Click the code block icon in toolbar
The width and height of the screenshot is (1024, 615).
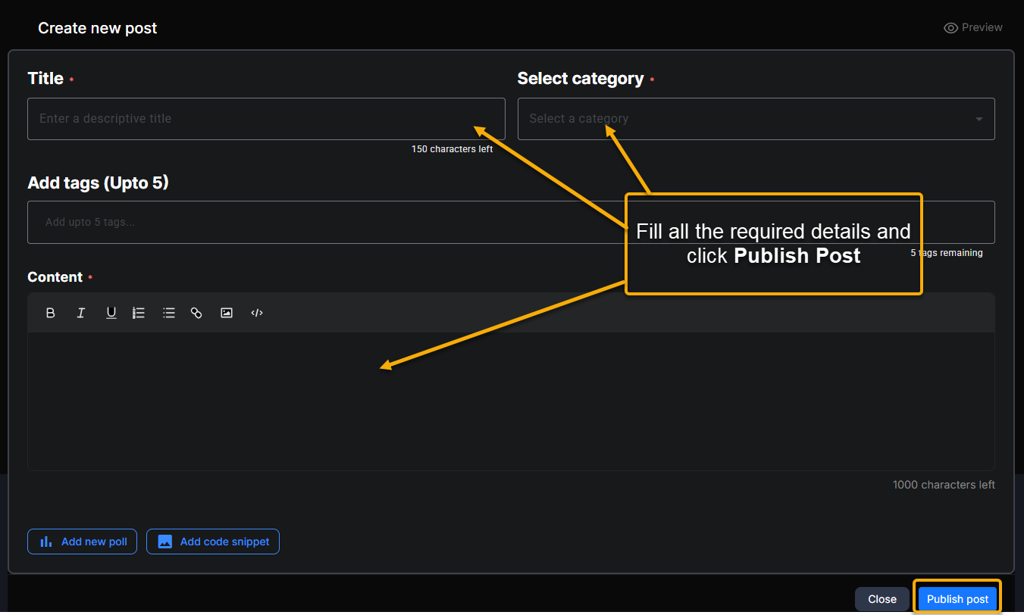(257, 313)
